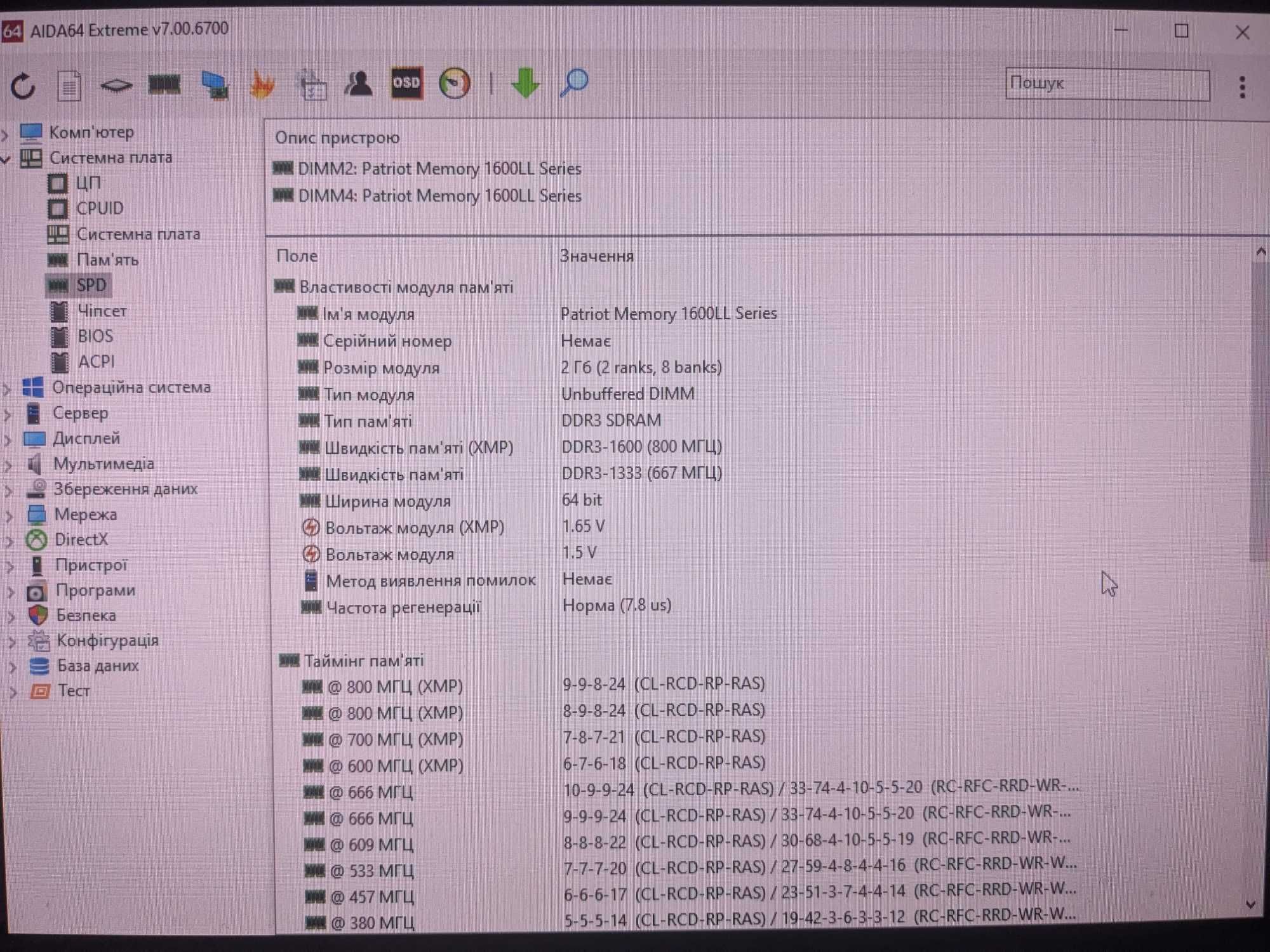
Task: Expand the Комп'ютер tree node
Action: pyautogui.click(x=6, y=134)
